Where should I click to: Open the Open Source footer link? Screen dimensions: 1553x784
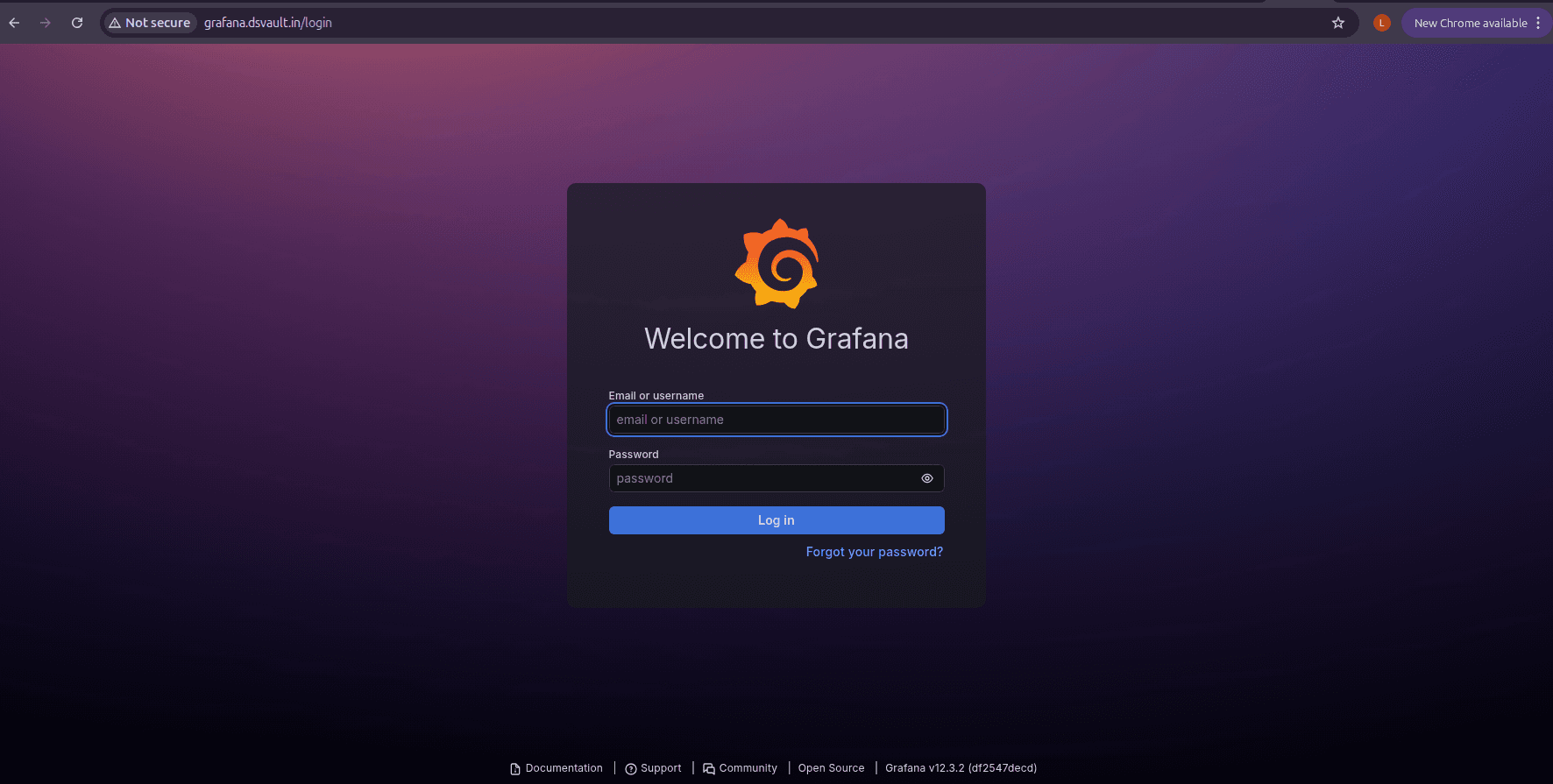point(831,768)
